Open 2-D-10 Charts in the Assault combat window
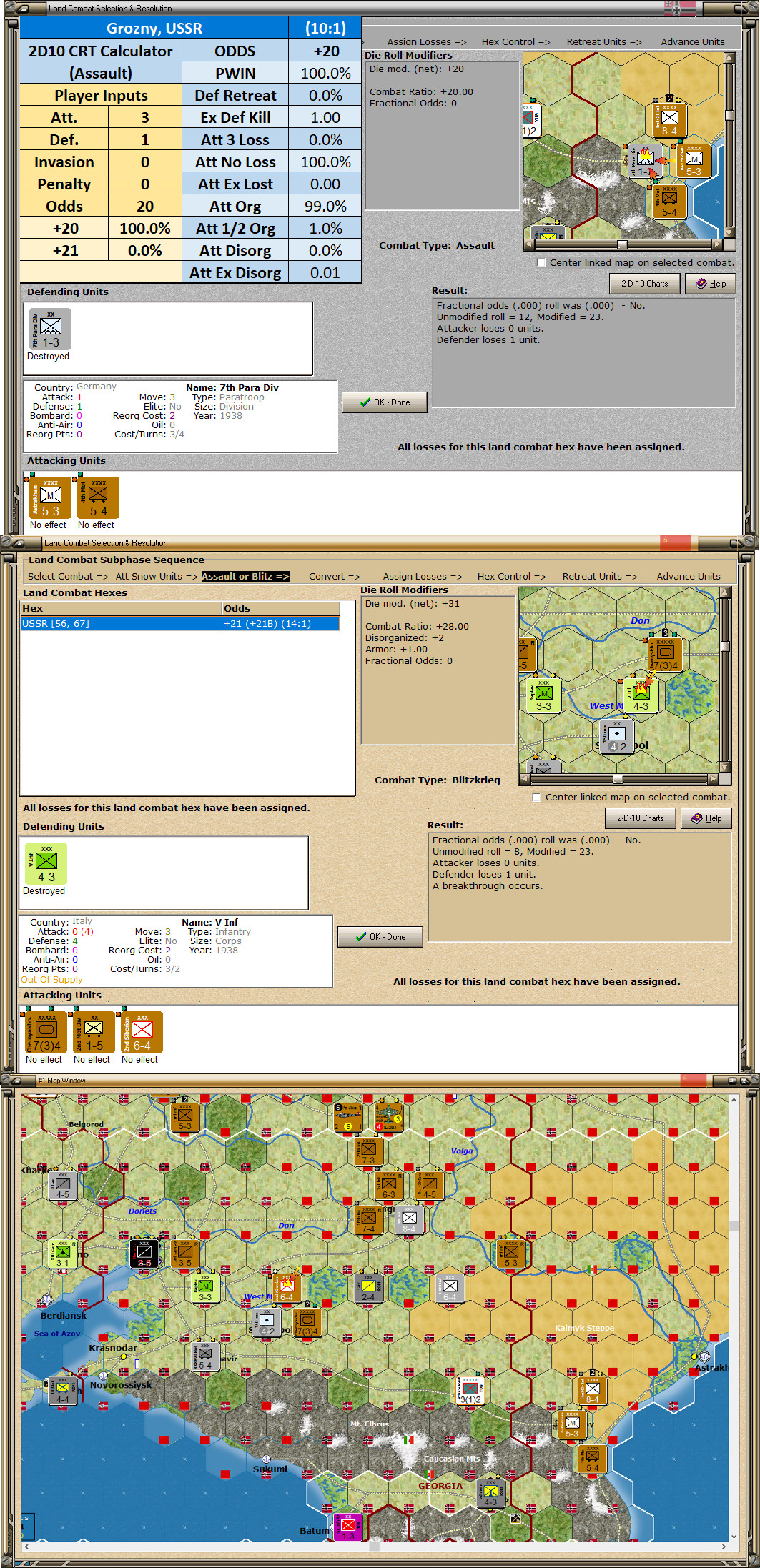Viewport: 760px width, 1568px height. coord(644,284)
